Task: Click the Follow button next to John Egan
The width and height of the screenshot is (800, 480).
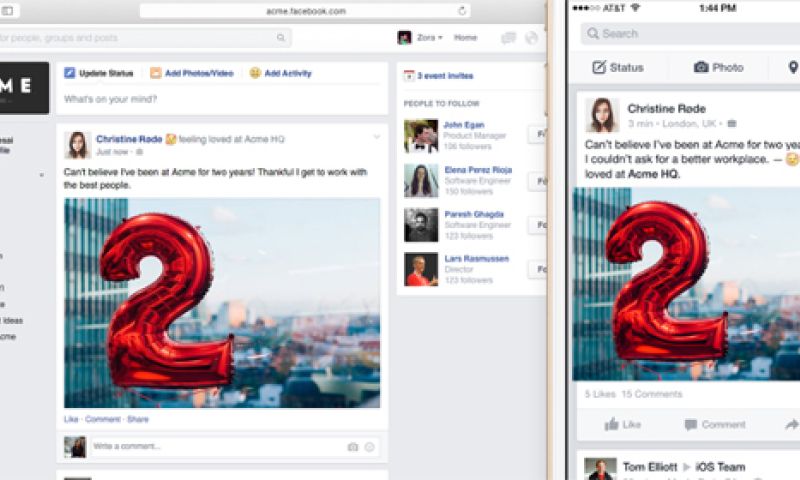Action: (x=537, y=135)
